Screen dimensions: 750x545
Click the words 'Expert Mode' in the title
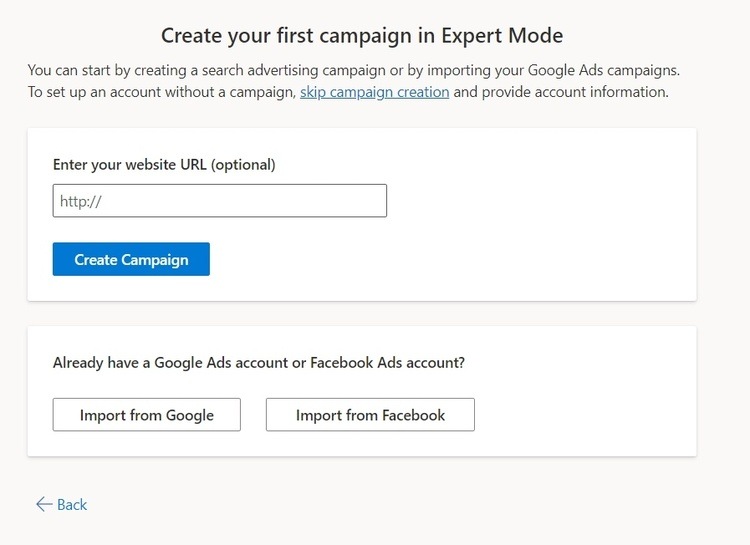(507, 36)
